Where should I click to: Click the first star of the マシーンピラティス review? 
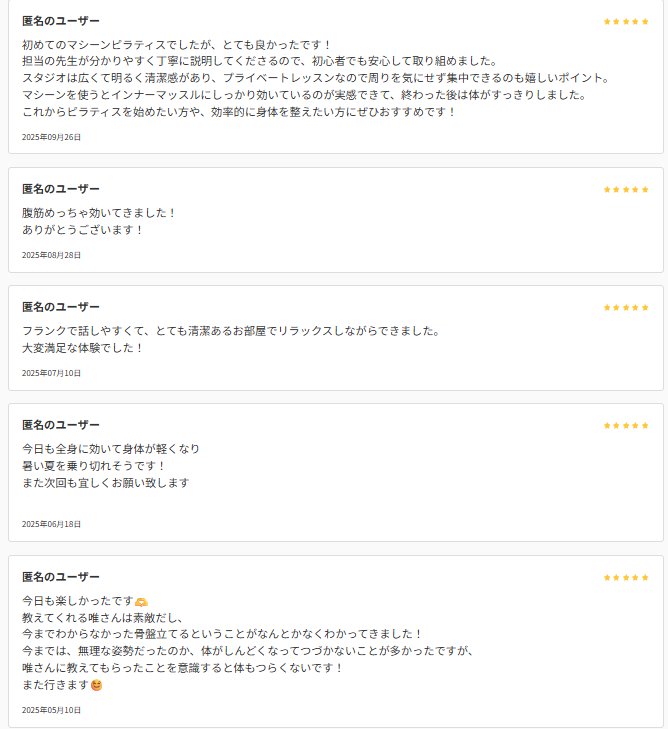point(607,21)
